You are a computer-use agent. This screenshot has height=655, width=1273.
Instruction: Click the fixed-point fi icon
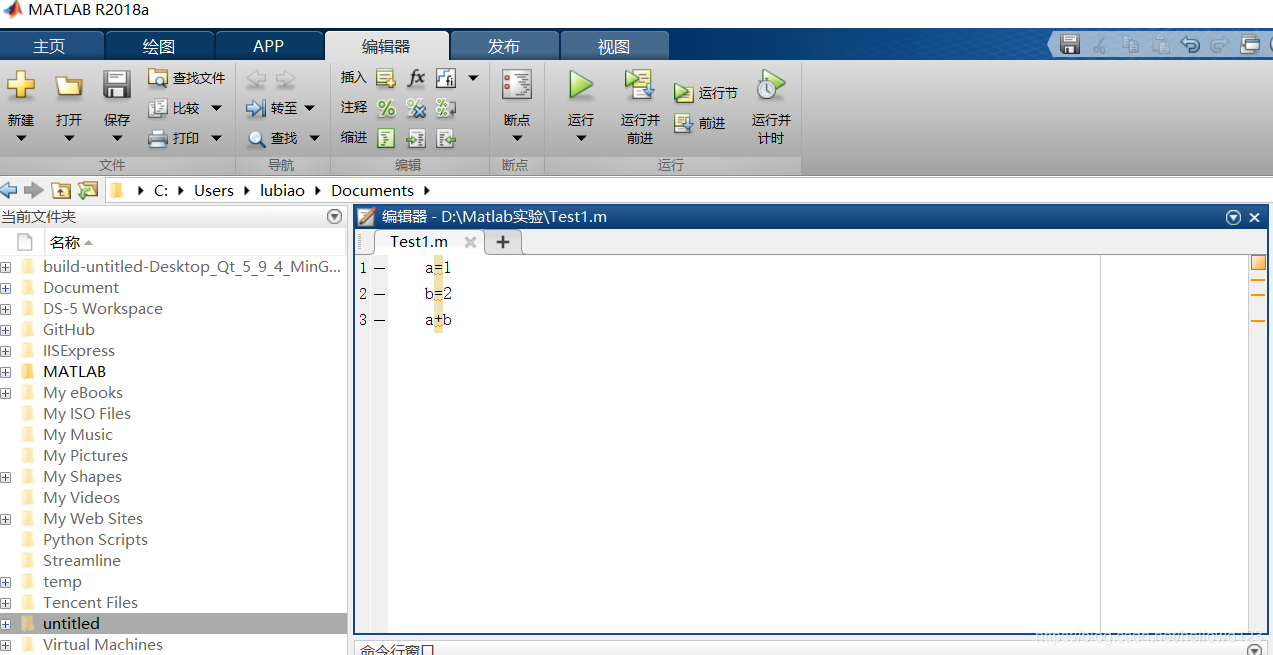tap(446, 78)
